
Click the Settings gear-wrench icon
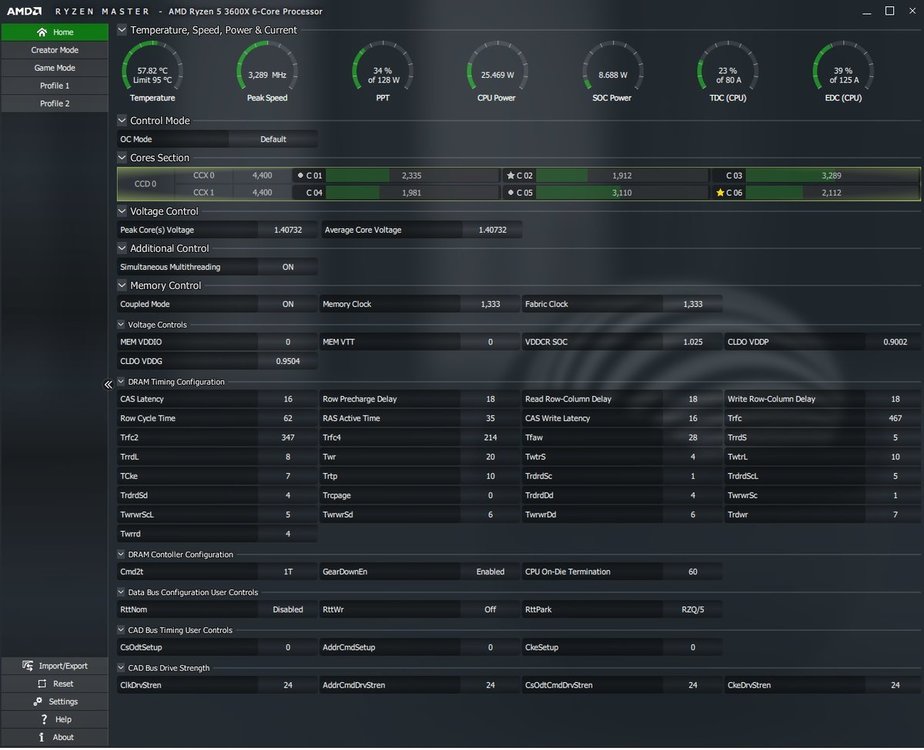[x=38, y=702]
